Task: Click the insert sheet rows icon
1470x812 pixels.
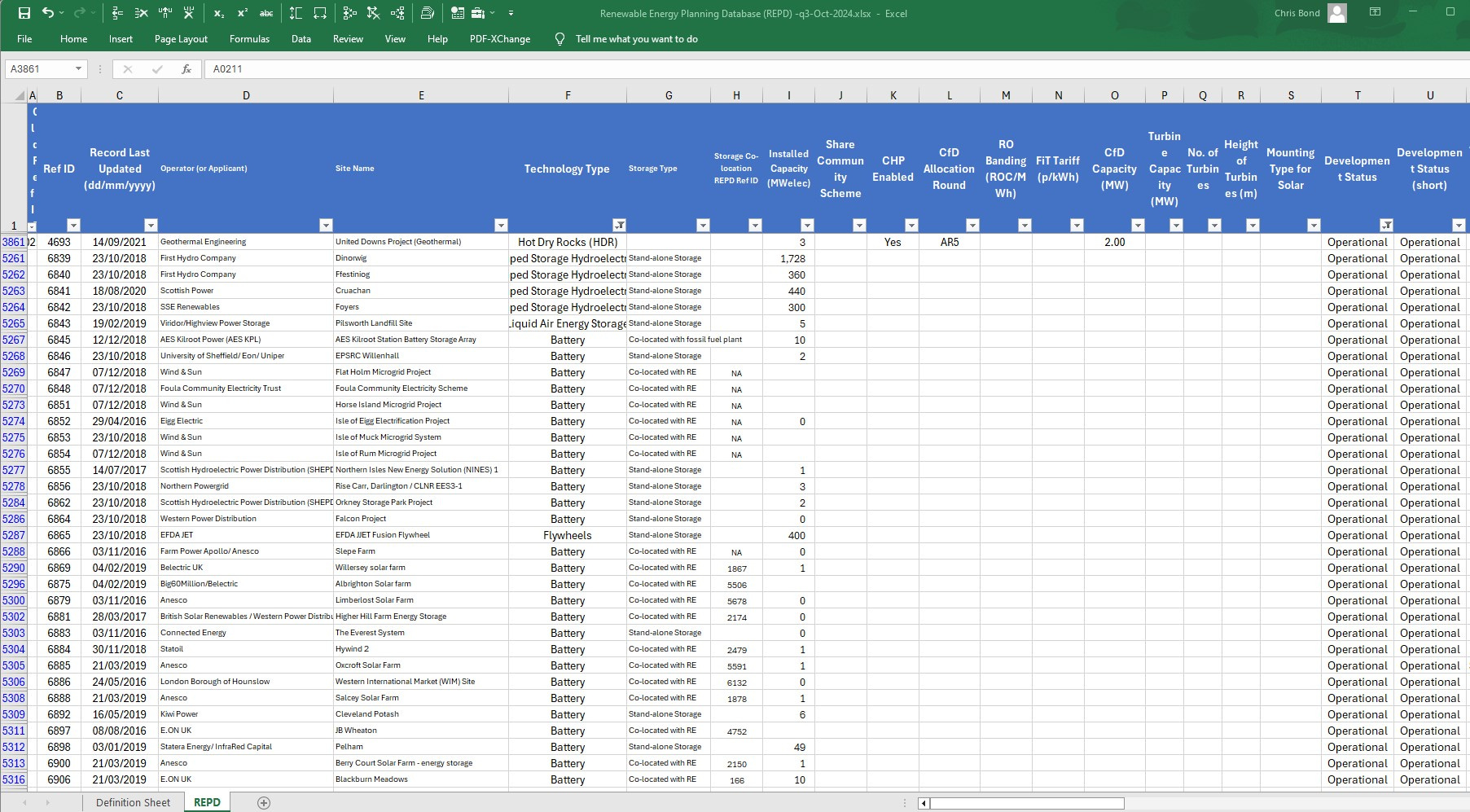Action: (117, 13)
